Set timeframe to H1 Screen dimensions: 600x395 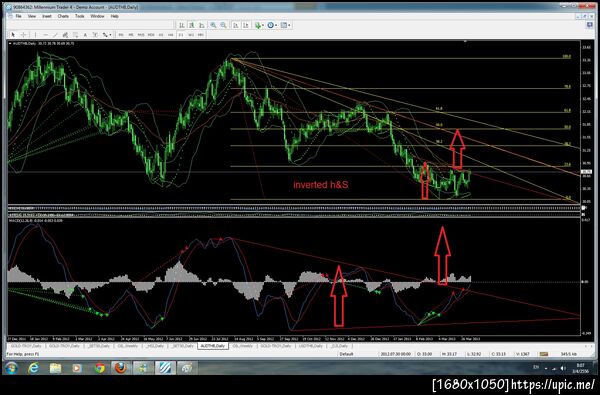(x=161, y=35)
